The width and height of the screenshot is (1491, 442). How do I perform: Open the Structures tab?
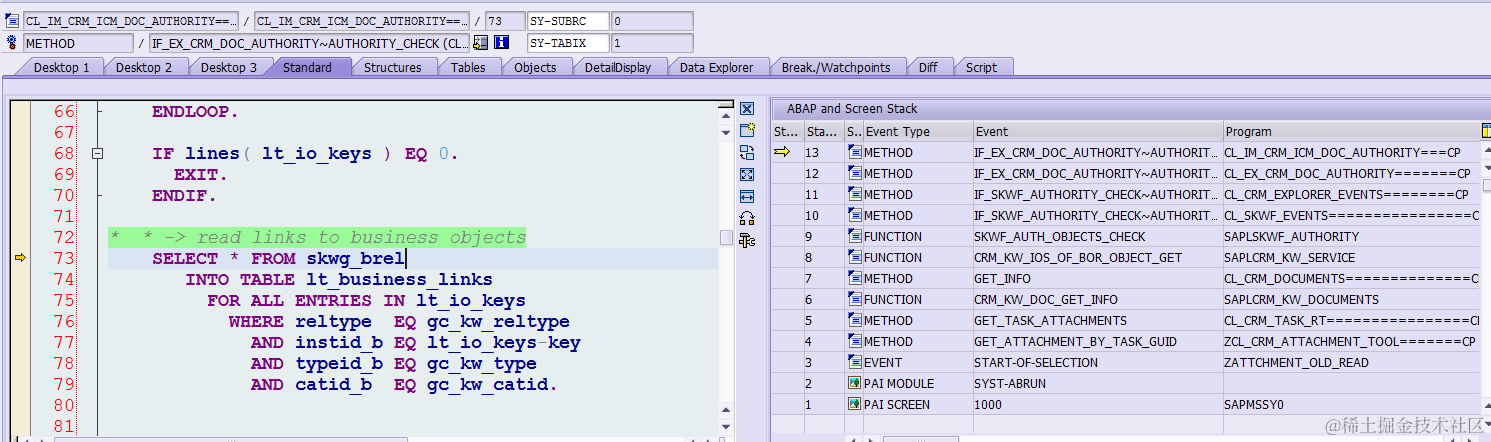point(392,67)
